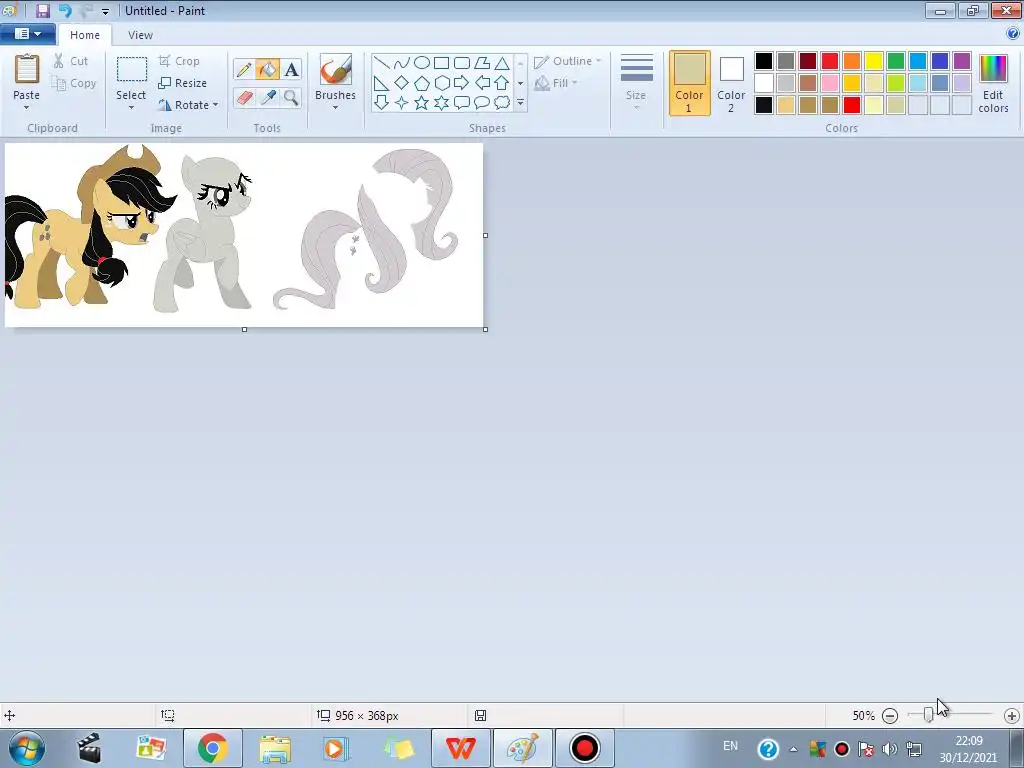Pick the green color swatch
Image resolution: width=1024 pixels, height=768 pixels.
(x=896, y=61)
